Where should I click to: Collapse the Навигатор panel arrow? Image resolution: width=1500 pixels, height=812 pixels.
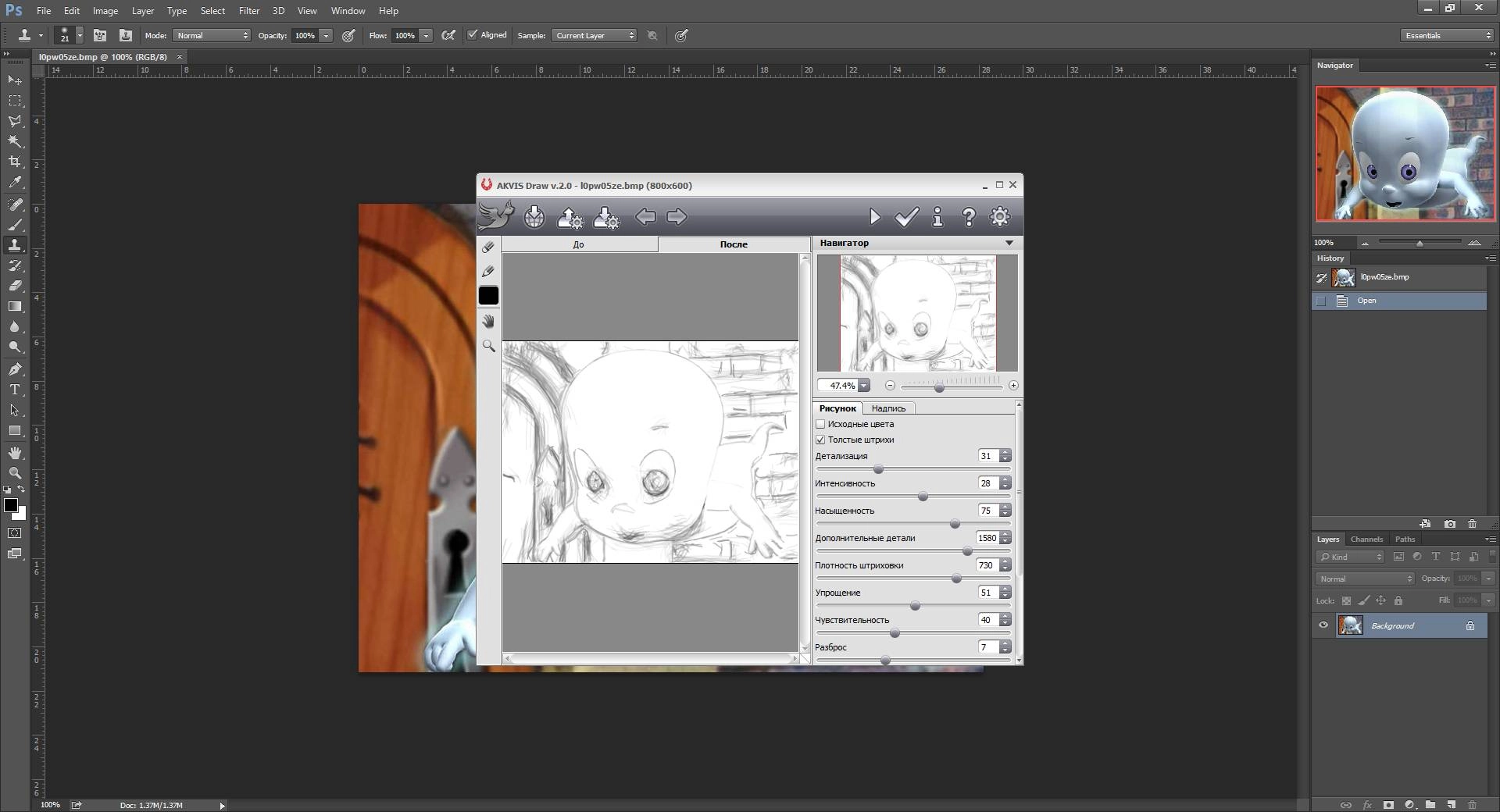[x=1009, y=243]
